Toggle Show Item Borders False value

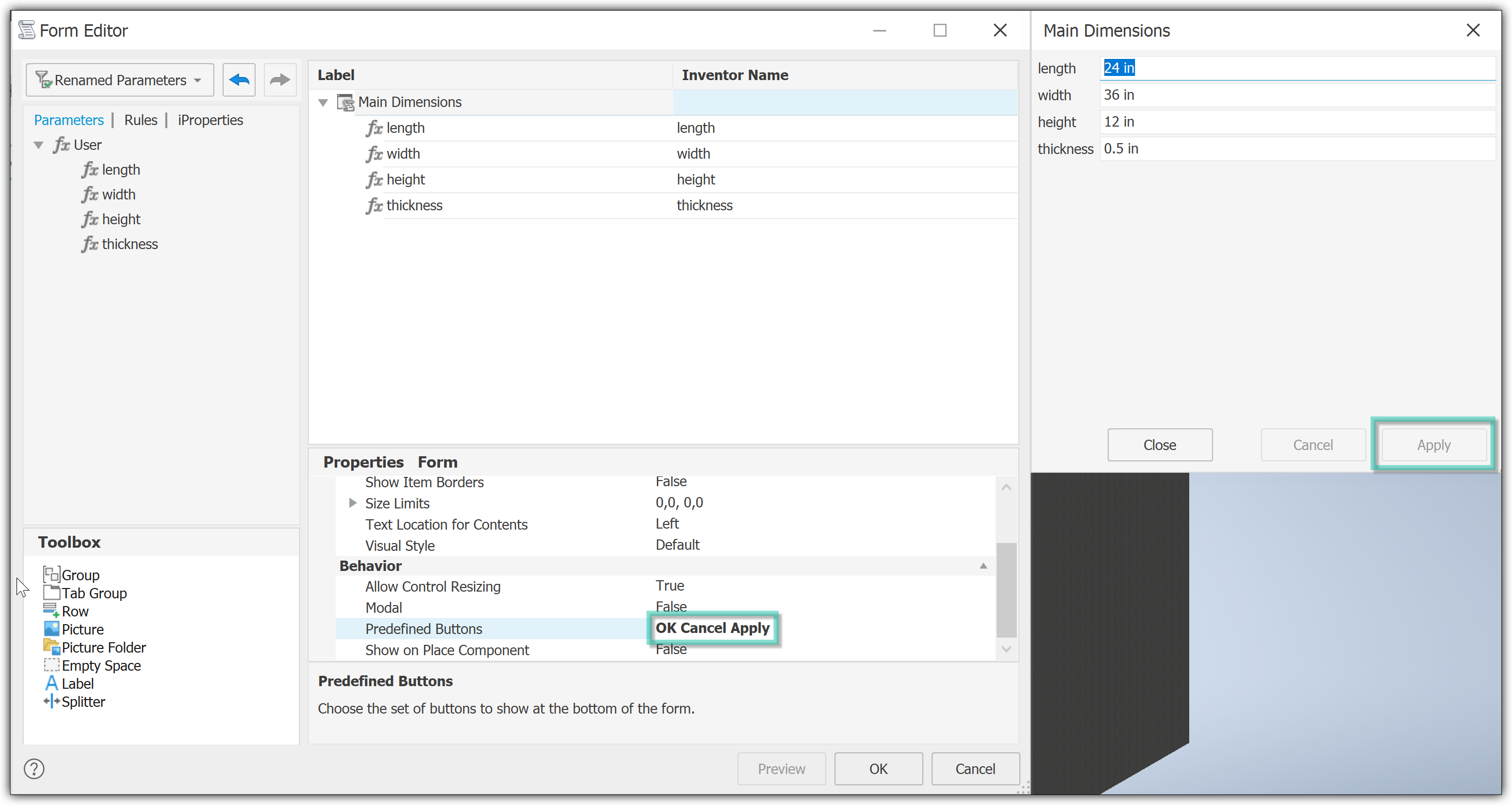[x=670, y=482]
